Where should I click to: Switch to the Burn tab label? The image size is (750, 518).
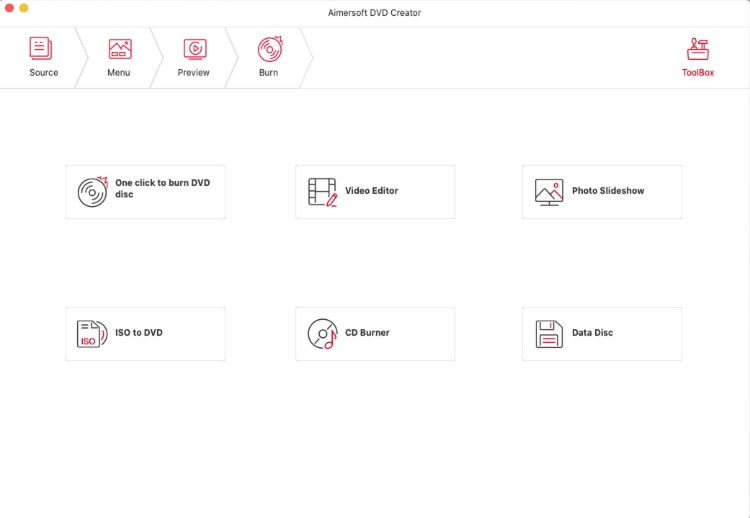pyautogui.click(x=268, y=73)
